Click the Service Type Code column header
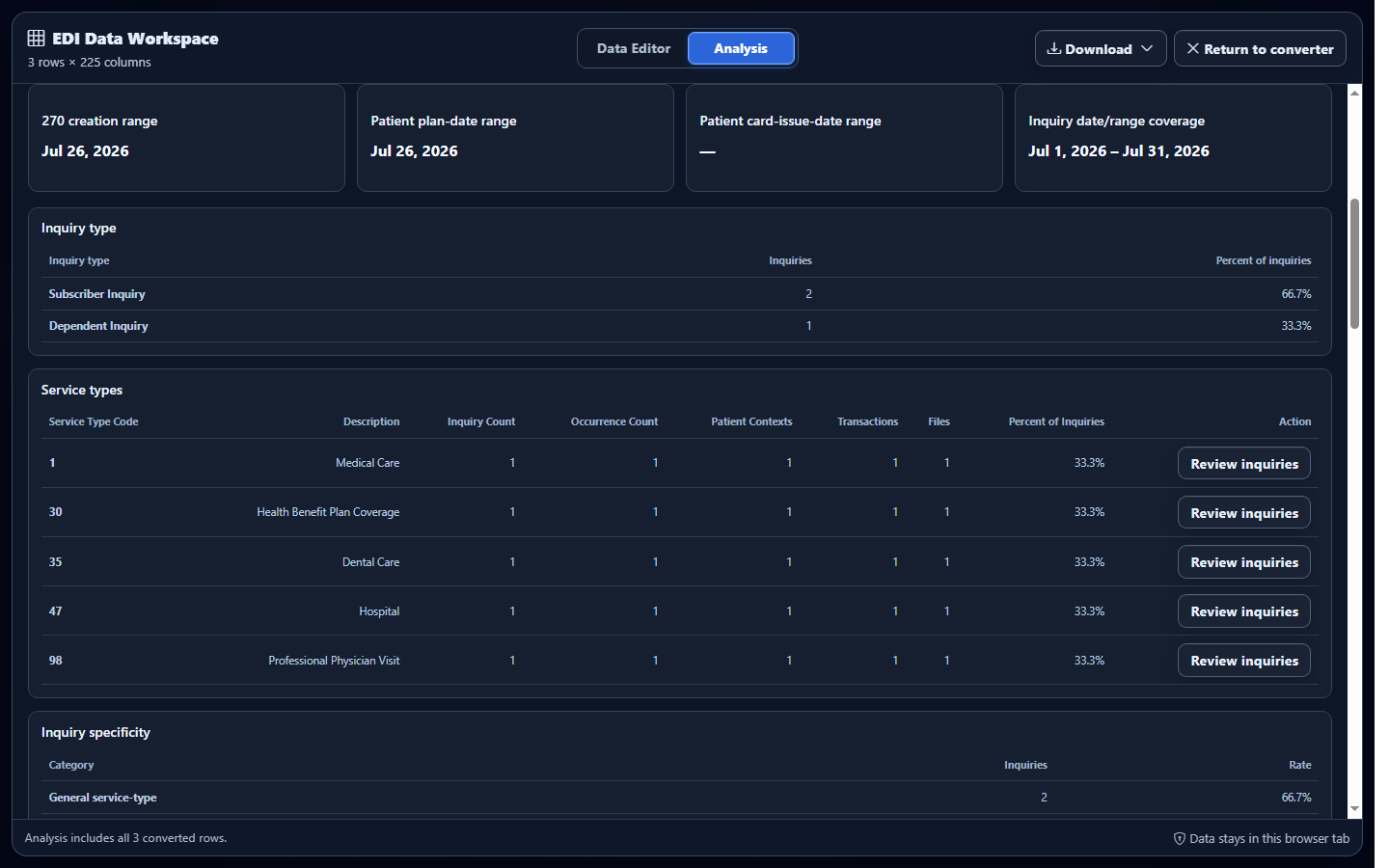Viewport: 1389px width, 868px height. [x=94, y=421]
